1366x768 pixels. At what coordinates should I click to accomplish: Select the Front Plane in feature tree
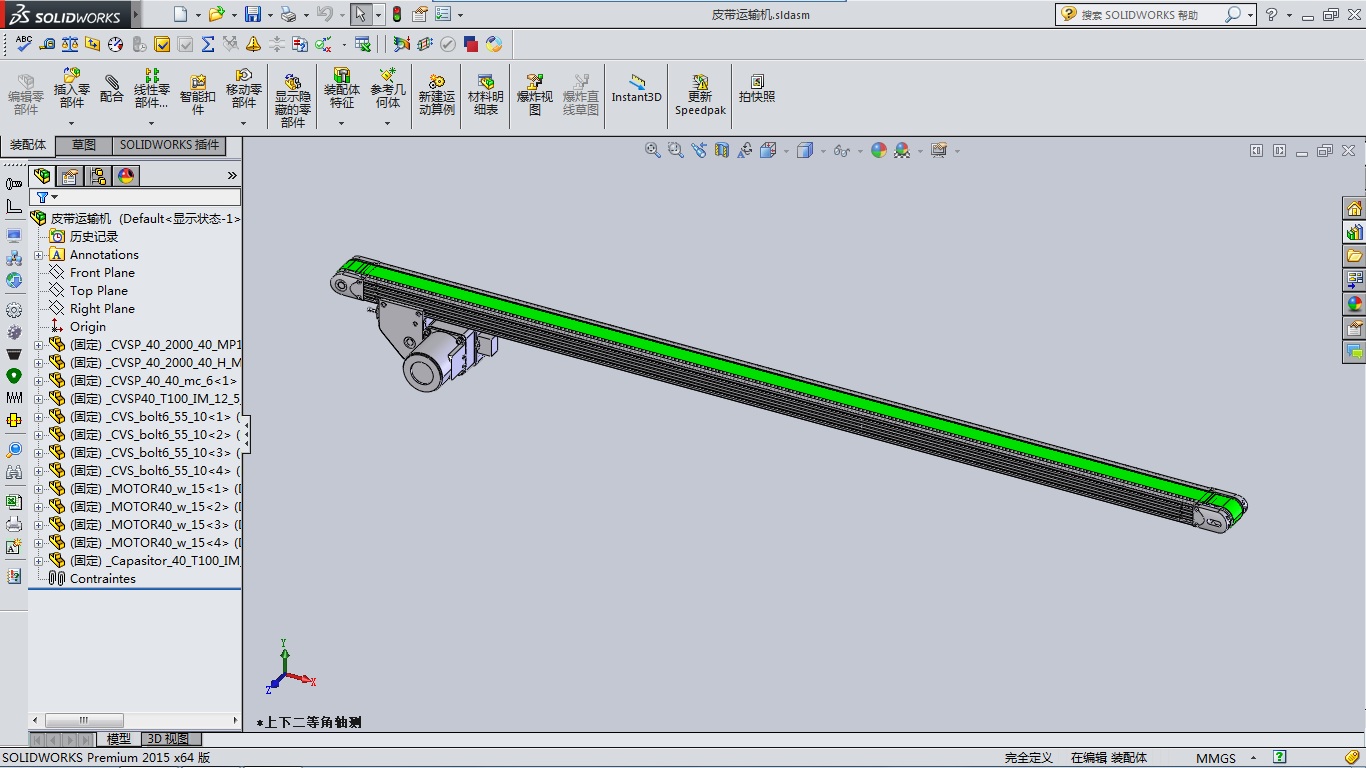pos(102,273)
